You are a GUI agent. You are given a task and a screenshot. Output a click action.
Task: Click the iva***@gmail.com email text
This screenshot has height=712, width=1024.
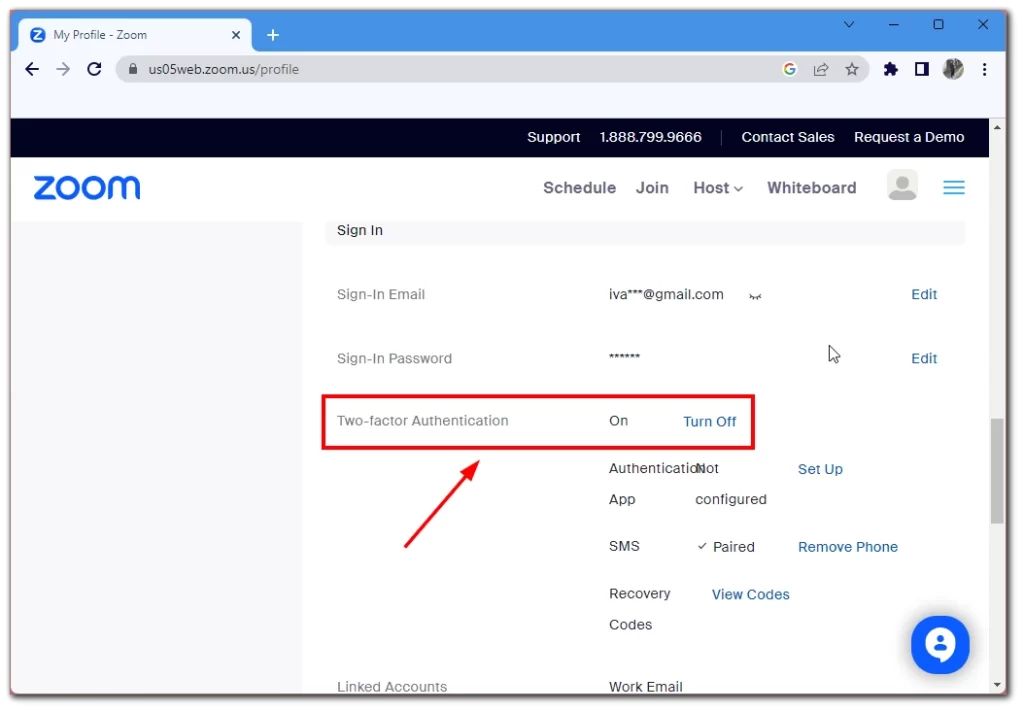pos(665,295)
